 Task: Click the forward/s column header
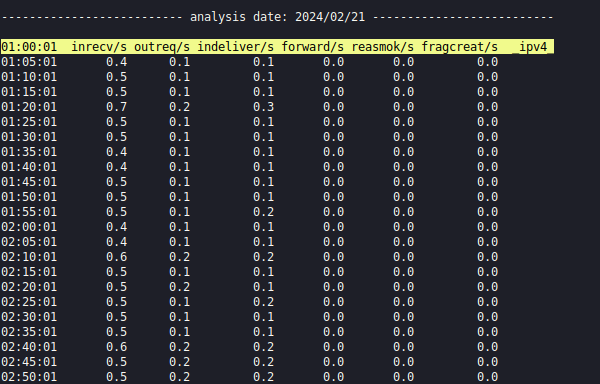click(313, 47)
